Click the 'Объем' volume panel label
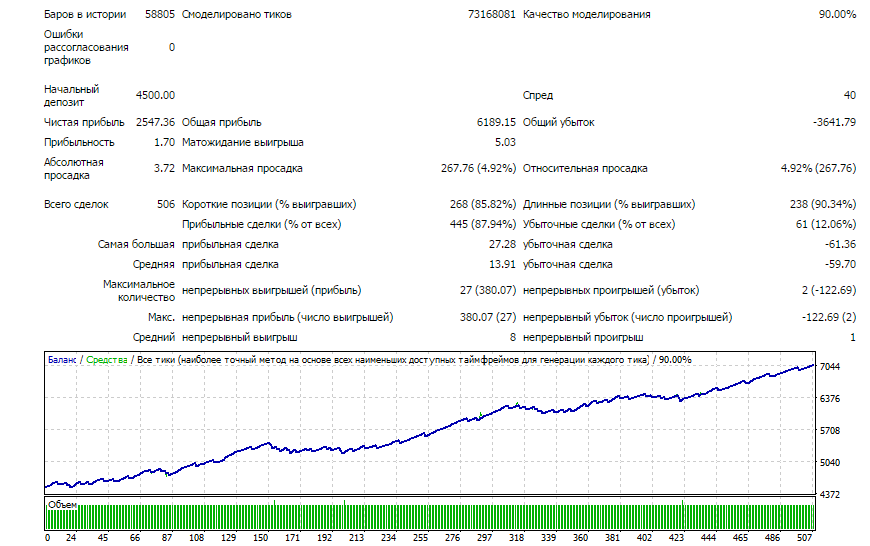The image size is (870, 546). [62, 504]
